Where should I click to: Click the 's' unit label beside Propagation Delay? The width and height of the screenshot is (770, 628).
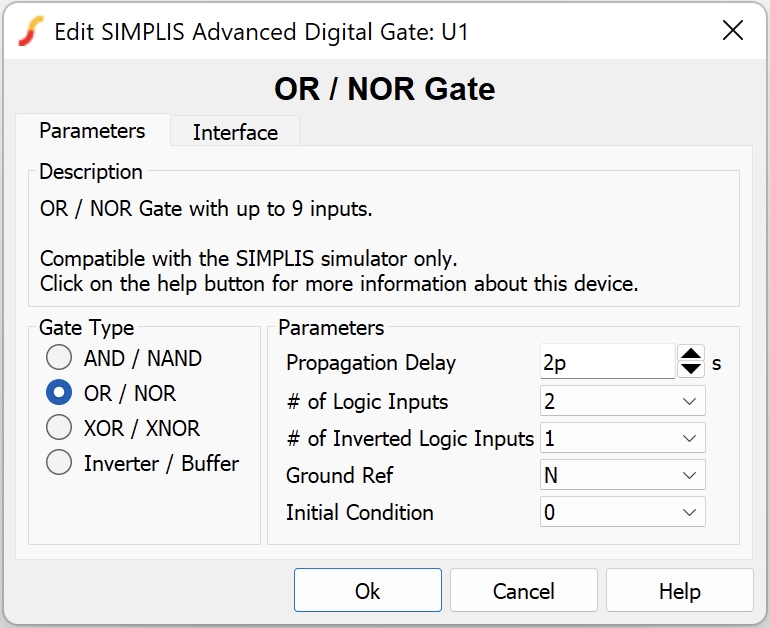click(x=716, y=363)
